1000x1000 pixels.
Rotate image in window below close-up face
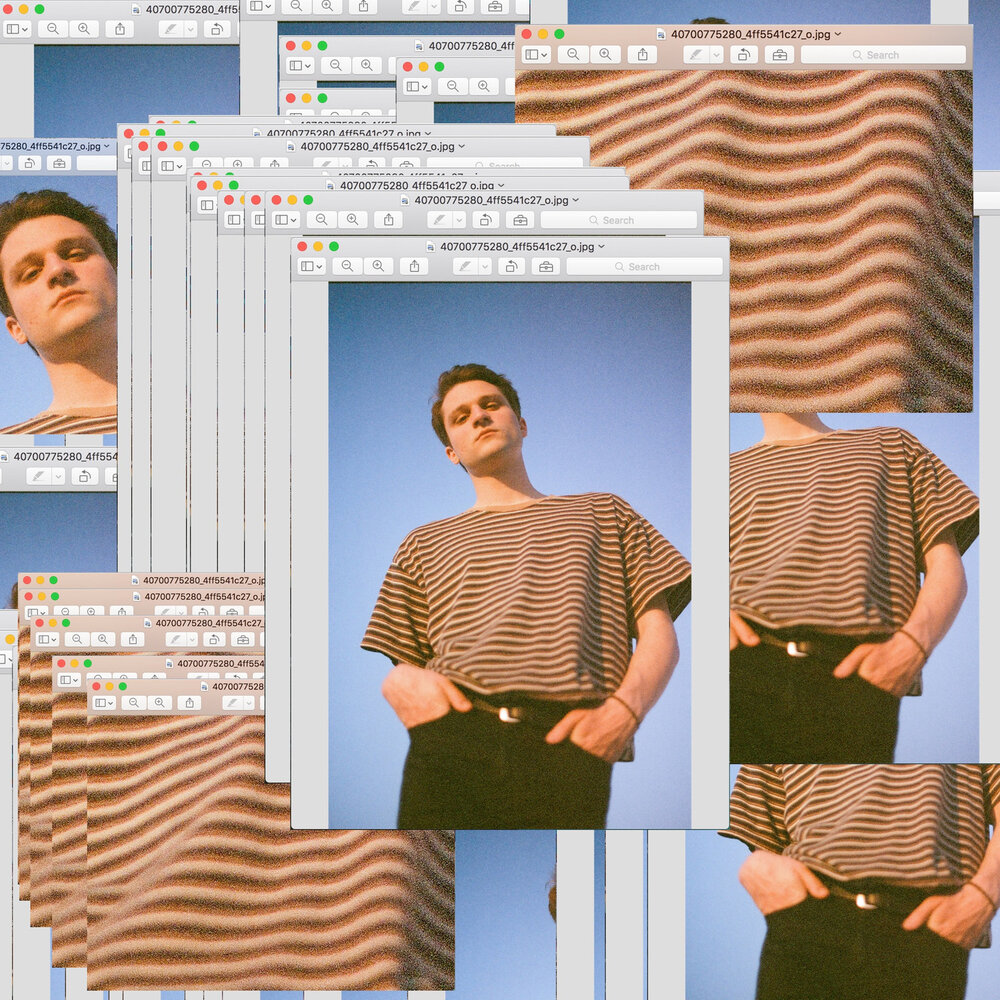pyautogui.click(x=85, y=476)
